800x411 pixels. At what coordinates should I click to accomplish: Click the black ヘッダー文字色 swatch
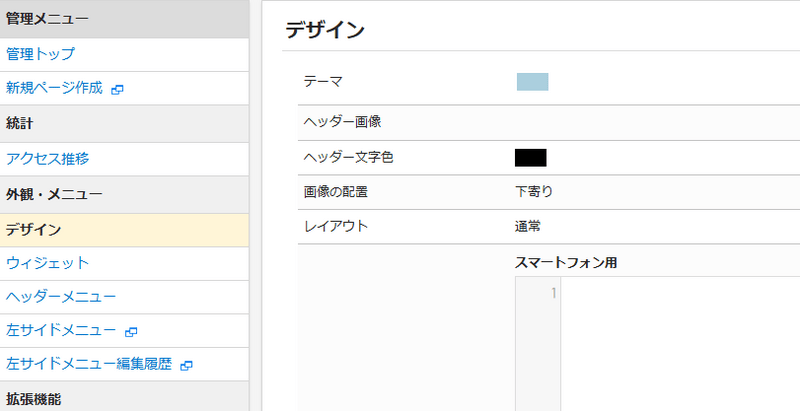click(531, 158)
